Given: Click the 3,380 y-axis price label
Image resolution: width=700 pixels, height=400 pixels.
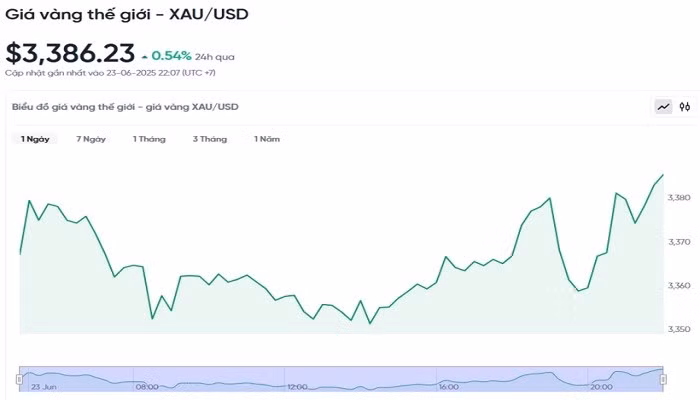Looking at the screenshot, I should tap(679, 197).
